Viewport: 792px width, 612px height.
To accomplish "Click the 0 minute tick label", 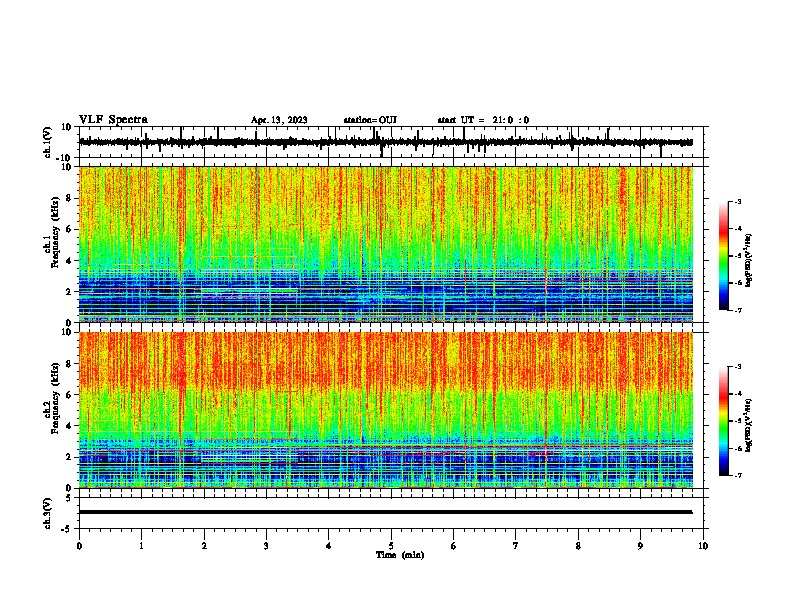I will [79, 546].
